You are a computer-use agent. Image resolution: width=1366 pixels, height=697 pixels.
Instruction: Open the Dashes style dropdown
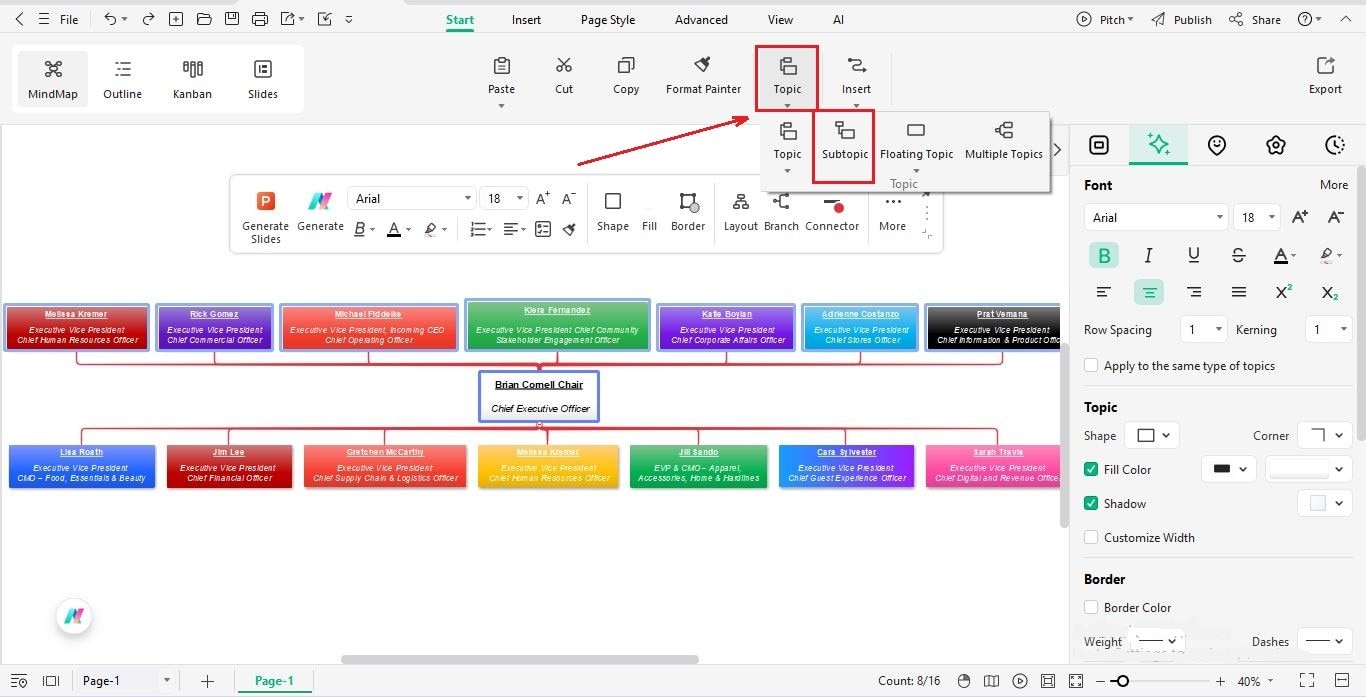coord(1325,641)
